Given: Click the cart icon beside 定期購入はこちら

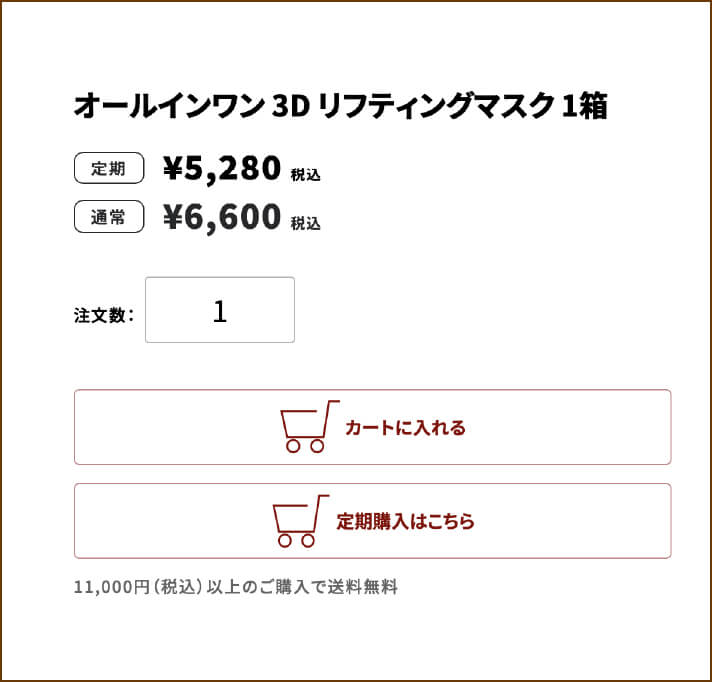Looking at the screenshot, I should 299,521.
